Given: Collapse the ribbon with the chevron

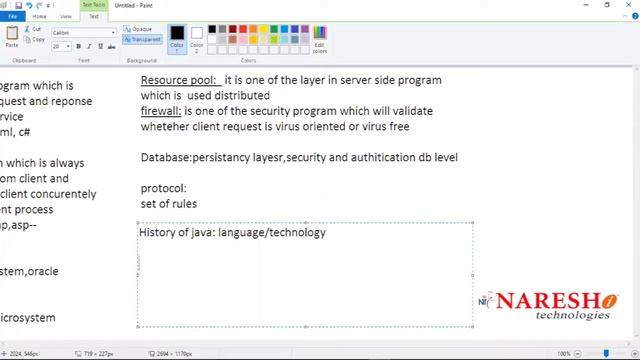Looking at the screenshot, I should (625, 16).
